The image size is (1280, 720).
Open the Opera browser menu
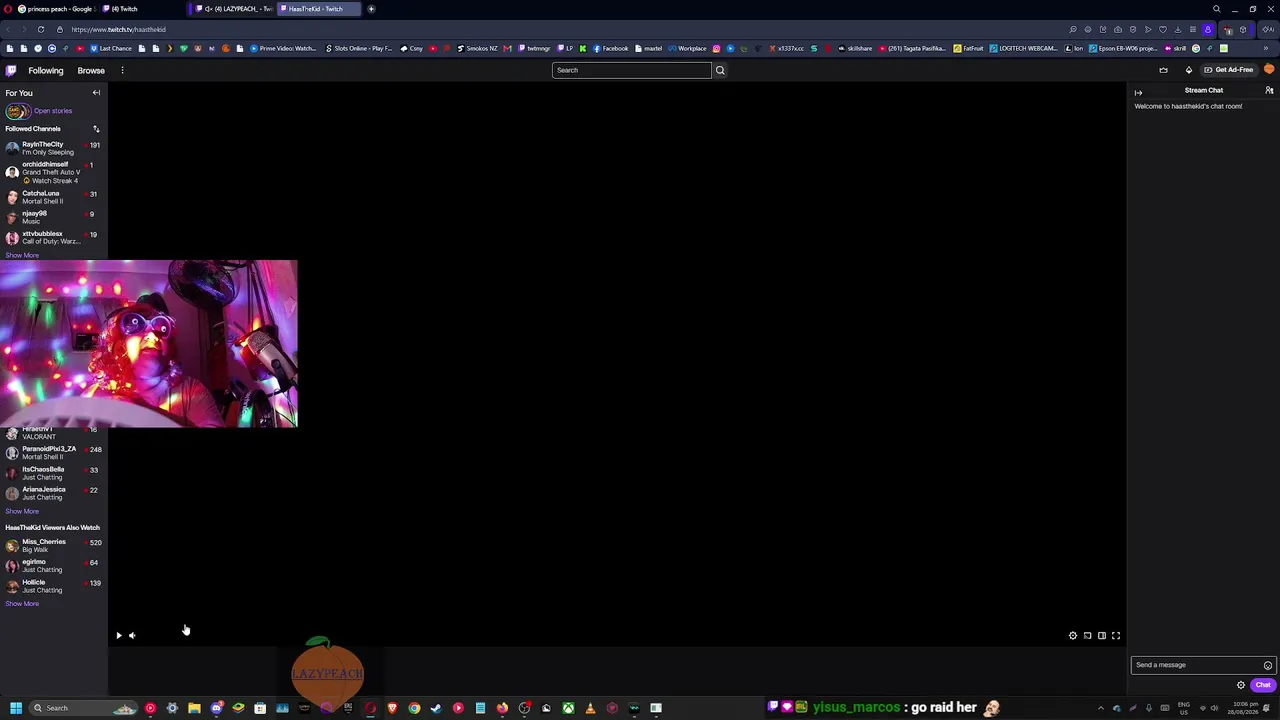[x=8, y=9]
